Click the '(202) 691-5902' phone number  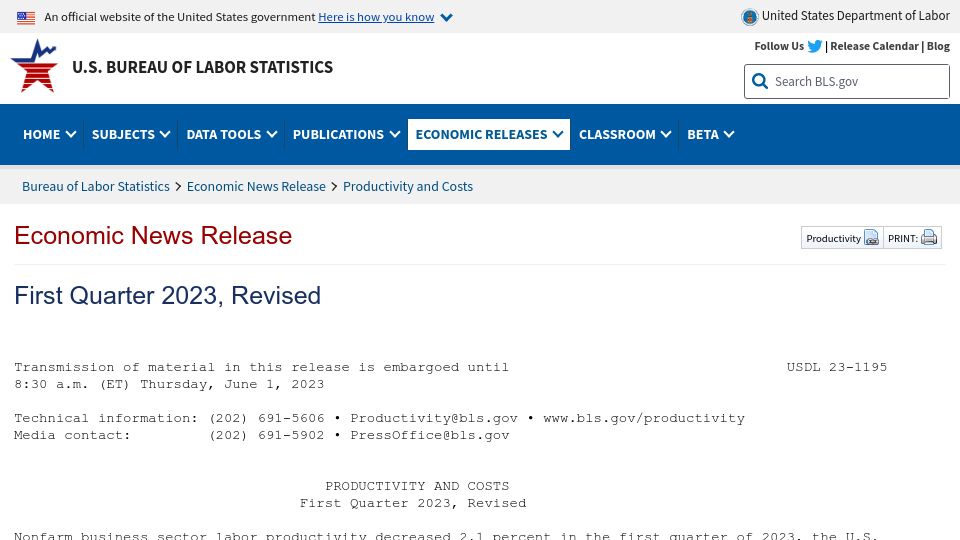point(266,435)
